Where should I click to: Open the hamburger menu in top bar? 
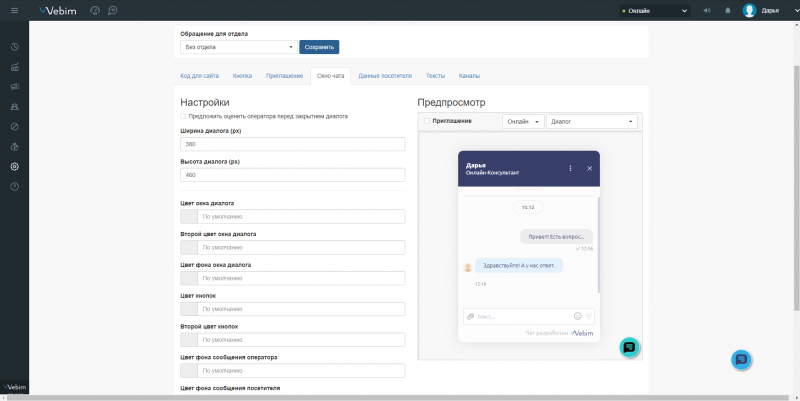coord(13,11)
